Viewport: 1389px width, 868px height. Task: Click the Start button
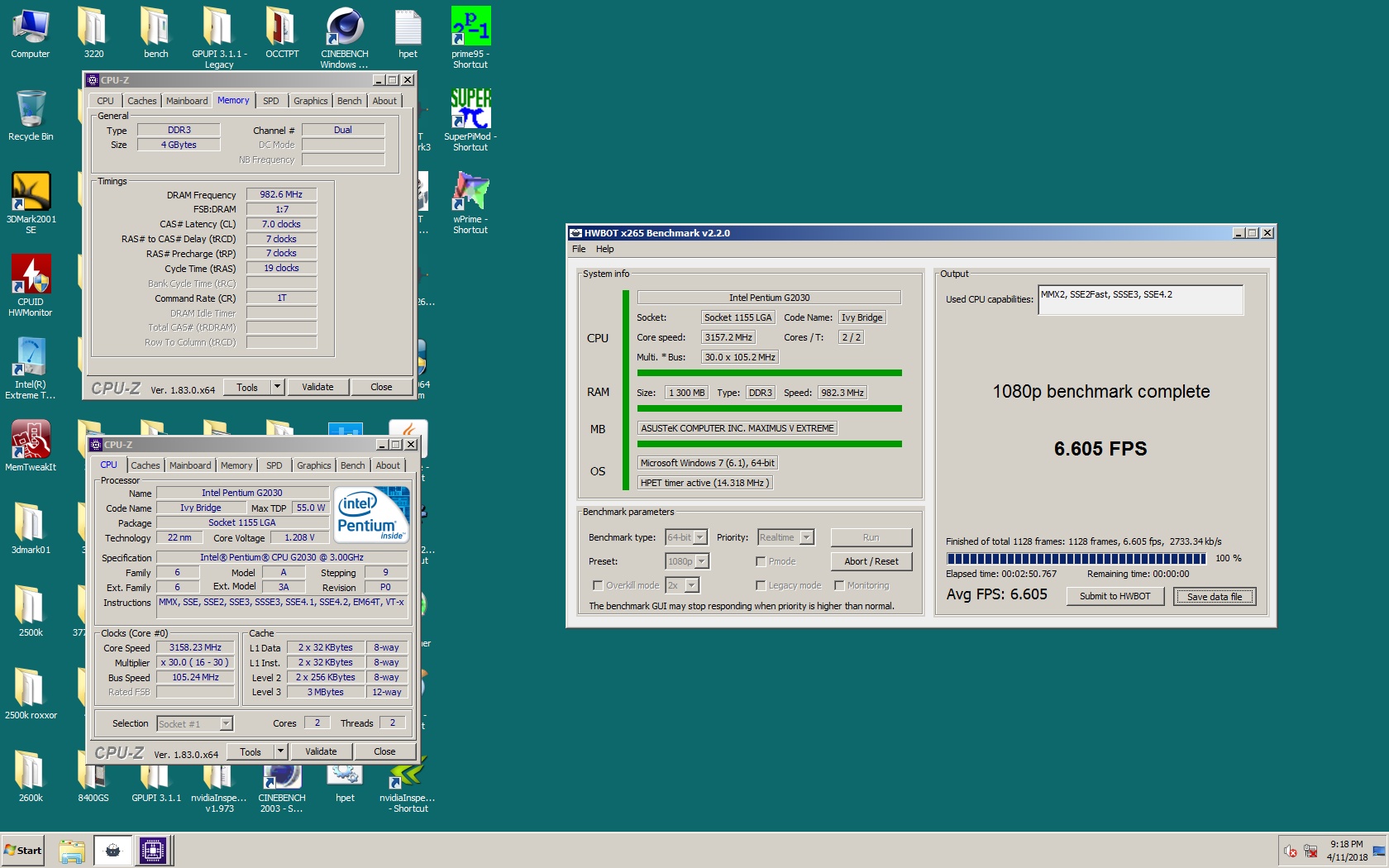[22, 851]
